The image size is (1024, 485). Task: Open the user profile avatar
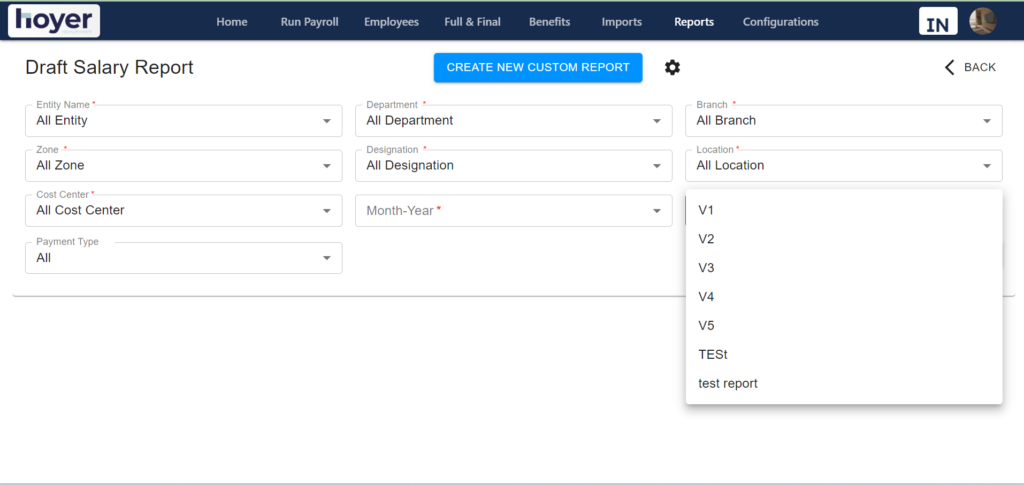pos(982,21)
